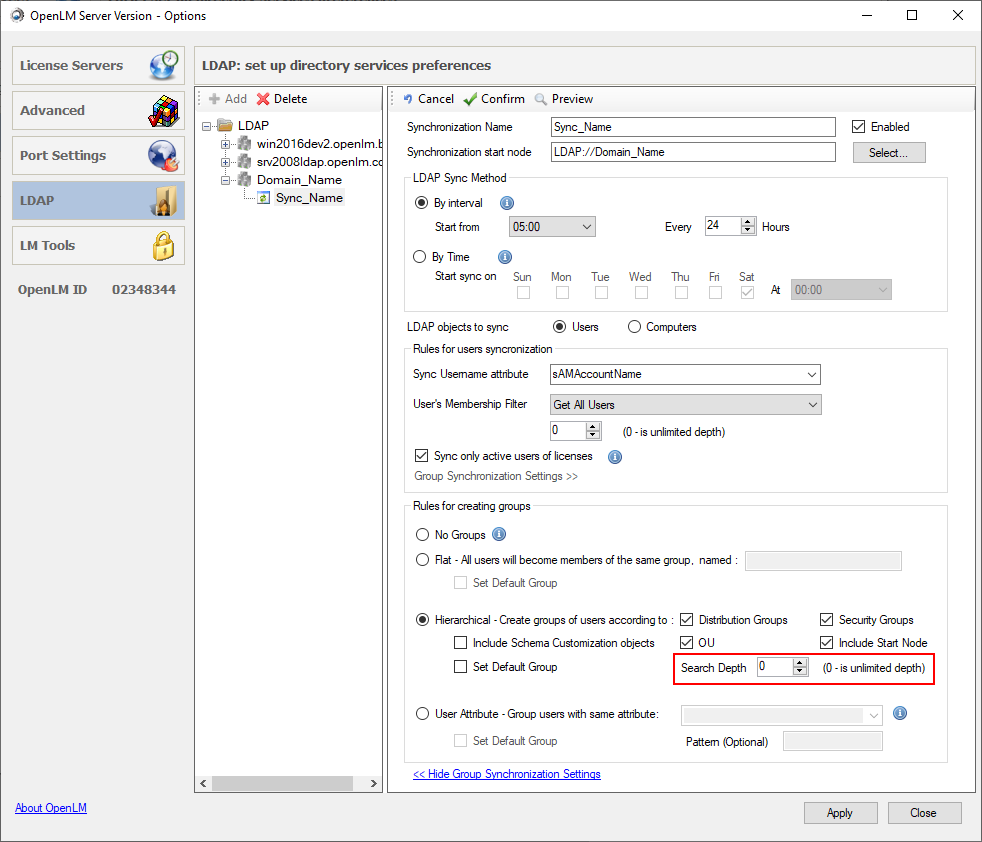Click the Apply button
982x842 pixels.
tap(839, 813)
